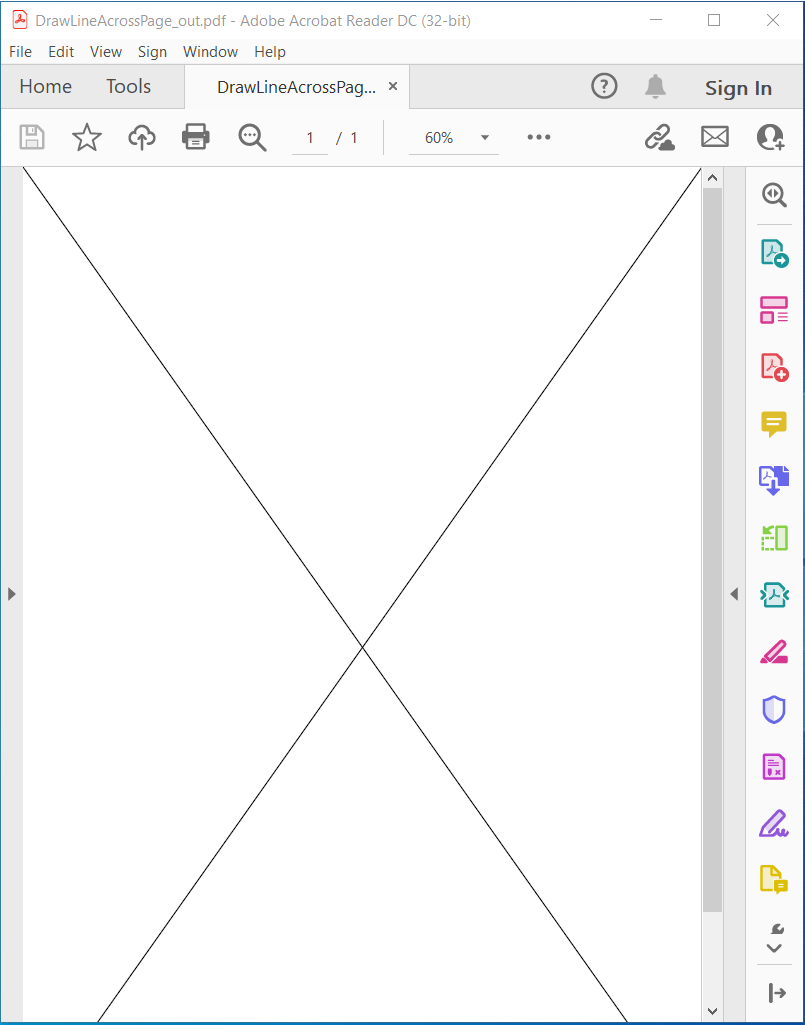Select the Protect tool
Image resolution: width=805 pixels, height=1025 pixels.
pos(773,709)
